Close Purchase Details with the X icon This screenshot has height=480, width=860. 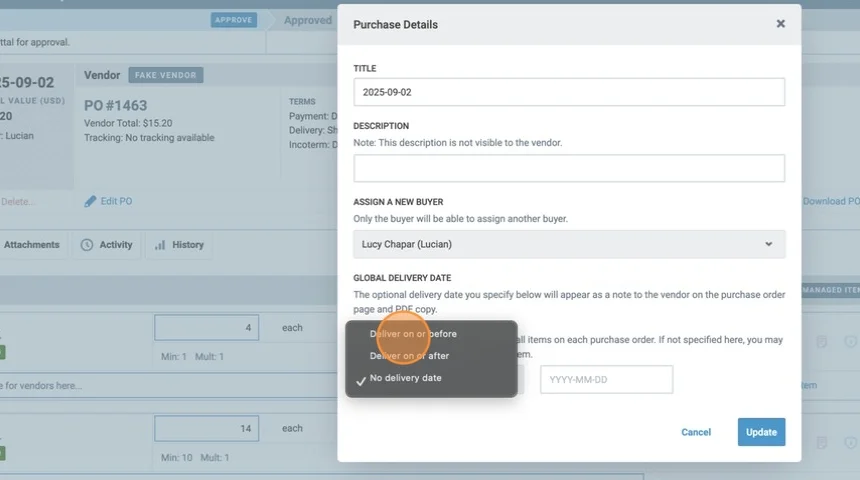coord(781,24)
